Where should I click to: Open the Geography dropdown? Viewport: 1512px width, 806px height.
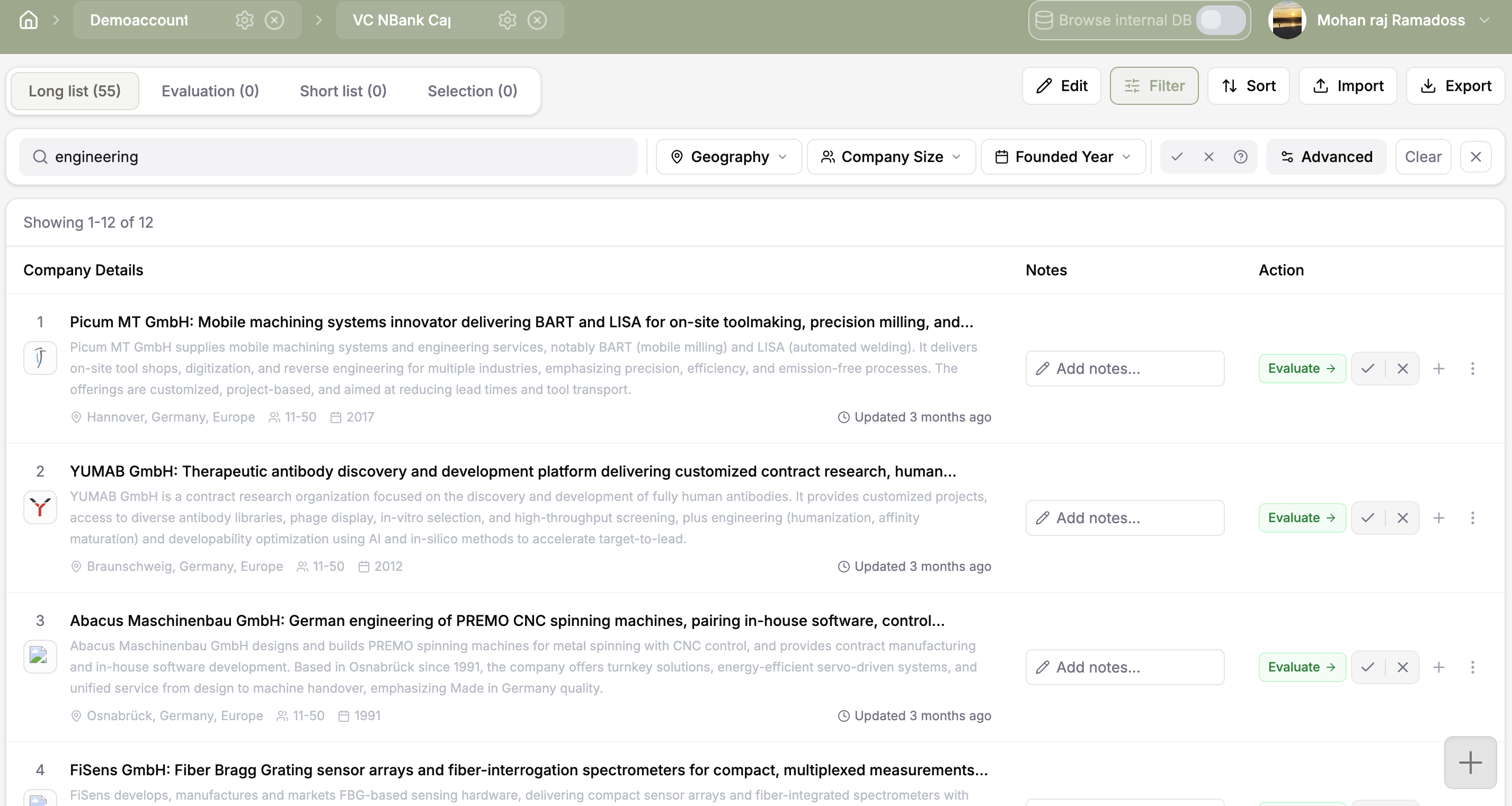tap(728, 157)
